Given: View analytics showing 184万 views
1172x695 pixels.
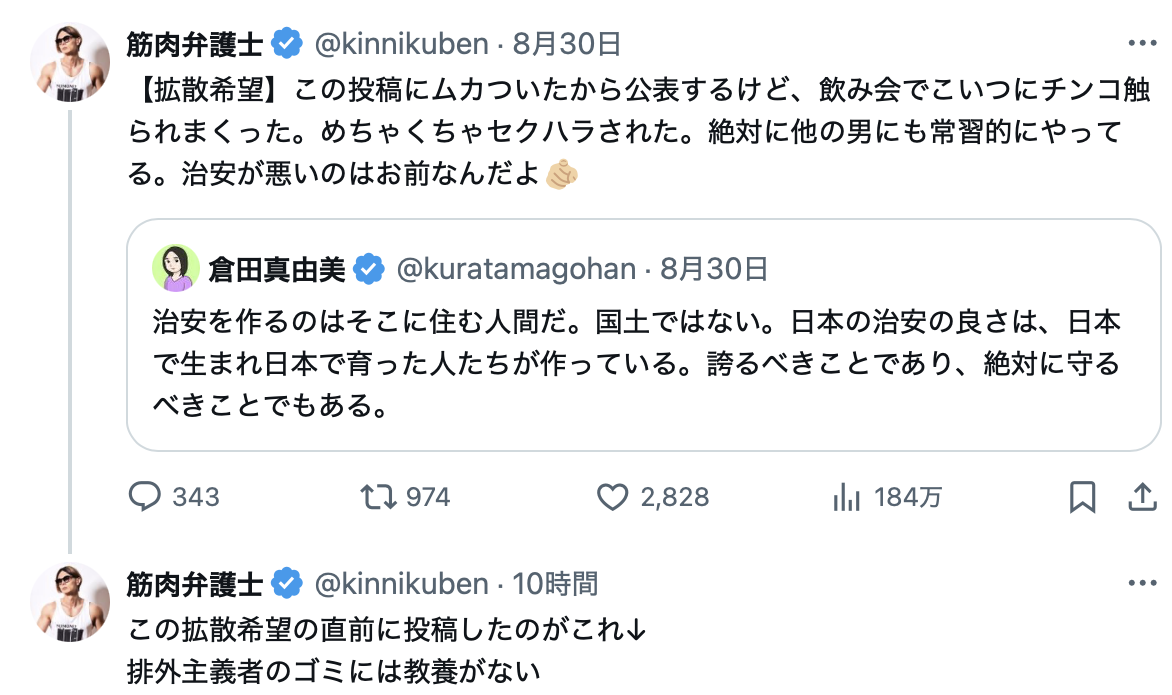Looking at the screenshot, I should [847, 497].
